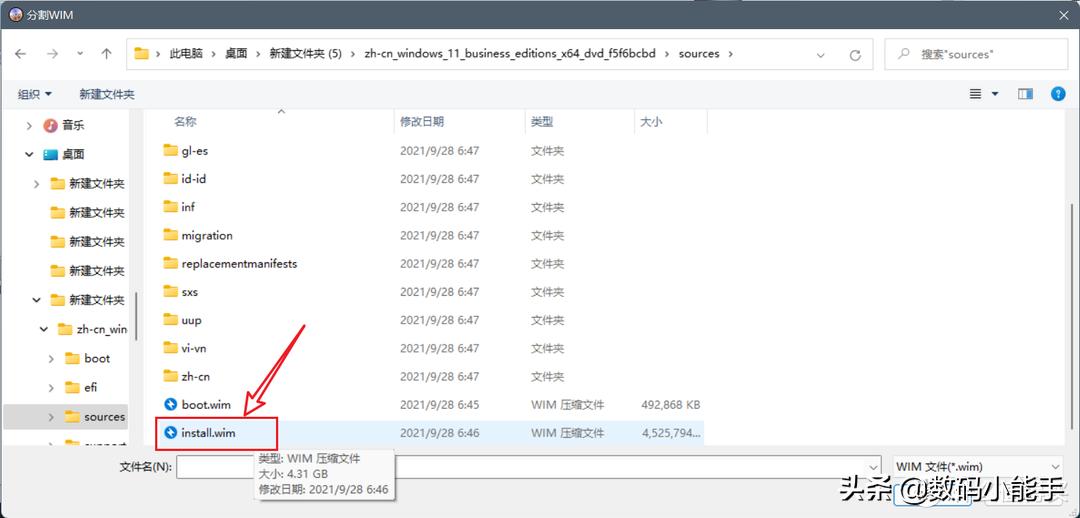Open the file name history dropdown

(x=873, y=466)
